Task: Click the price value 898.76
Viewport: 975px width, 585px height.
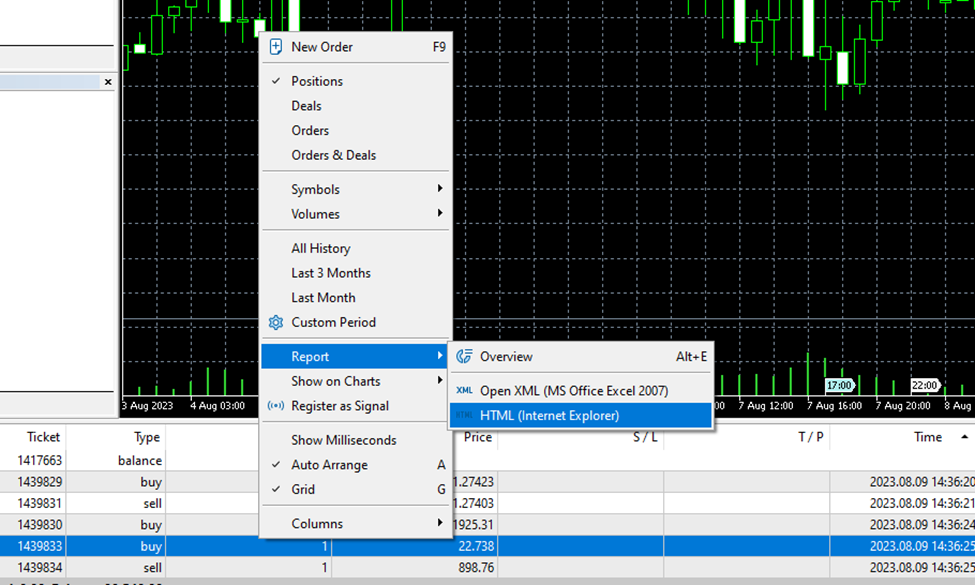Action: (476, 568)
